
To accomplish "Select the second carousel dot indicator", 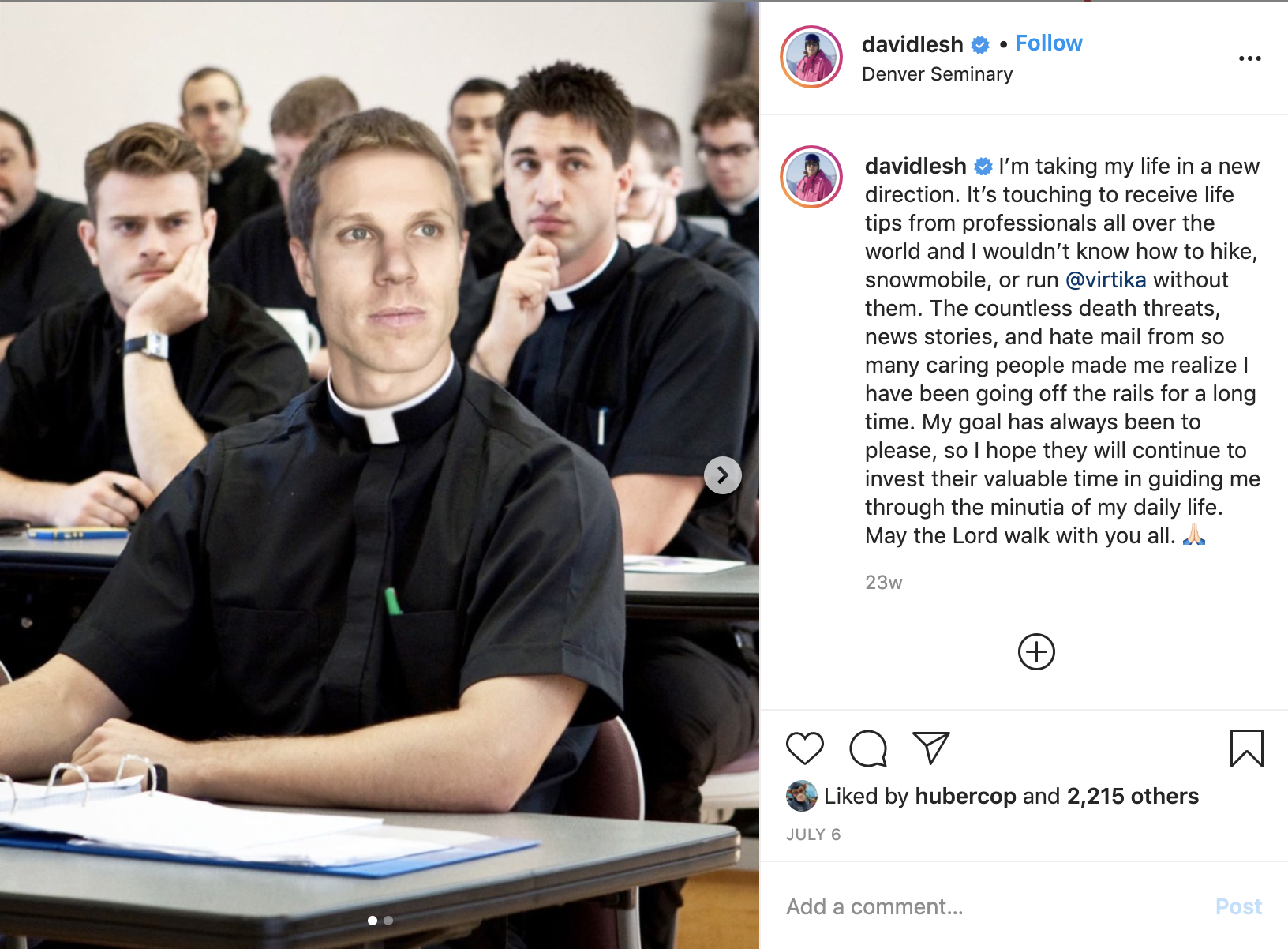I will (x=388, y=921).
